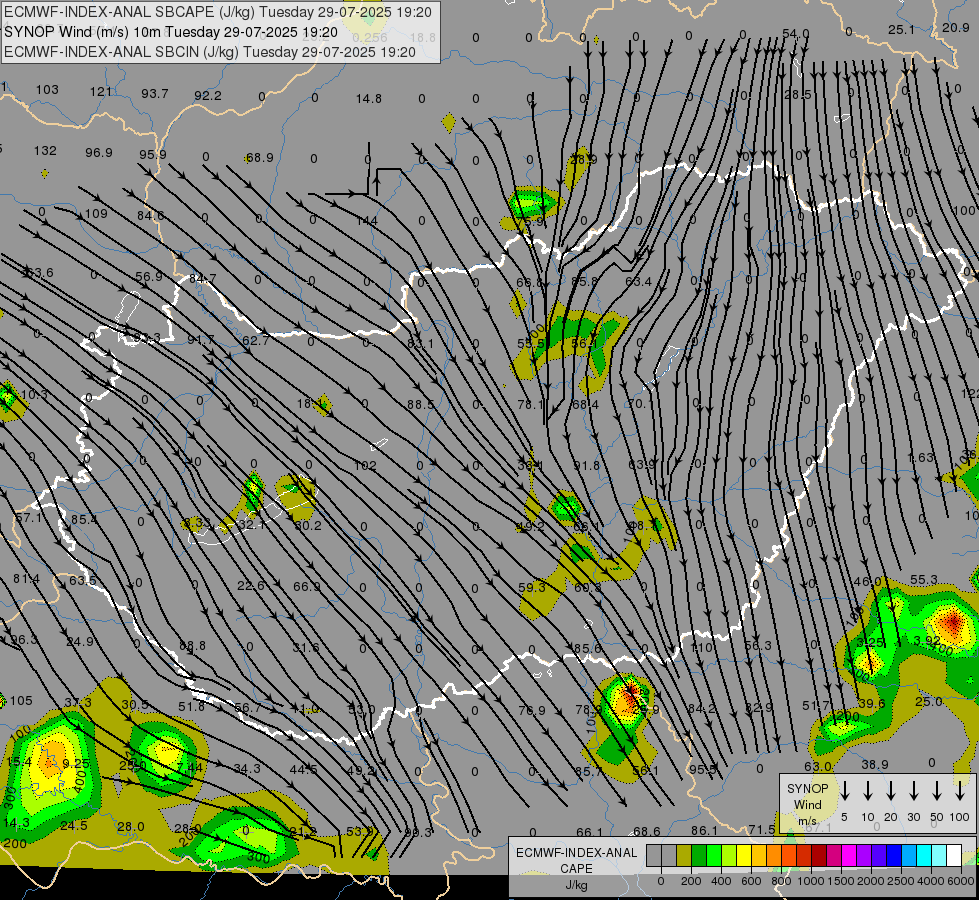The image size is (979, 900).
Task: Click the 100 m/s wind arrow in legend
Action: [x=960, y=791]
